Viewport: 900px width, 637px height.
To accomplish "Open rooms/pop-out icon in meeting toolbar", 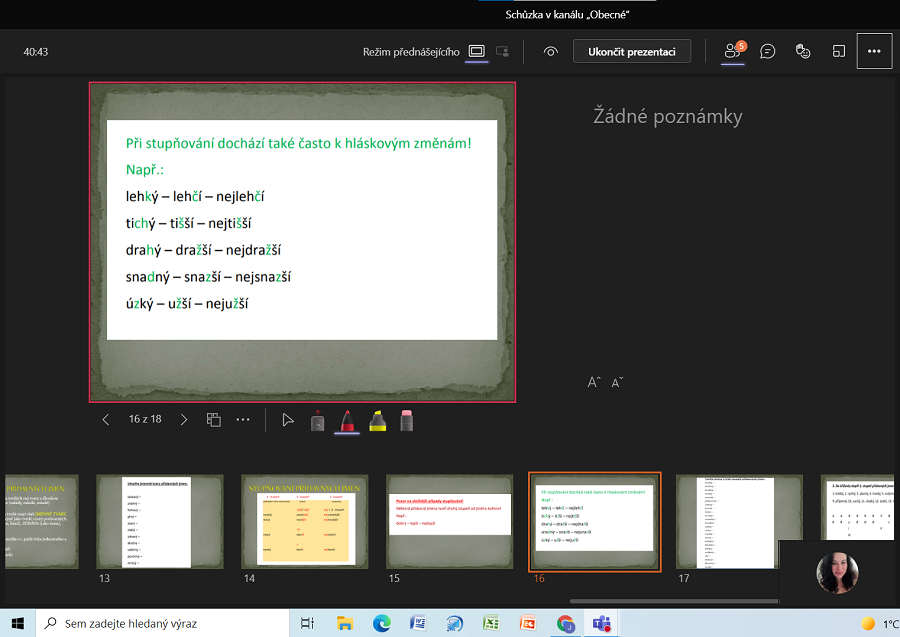I will coord(839,52).
